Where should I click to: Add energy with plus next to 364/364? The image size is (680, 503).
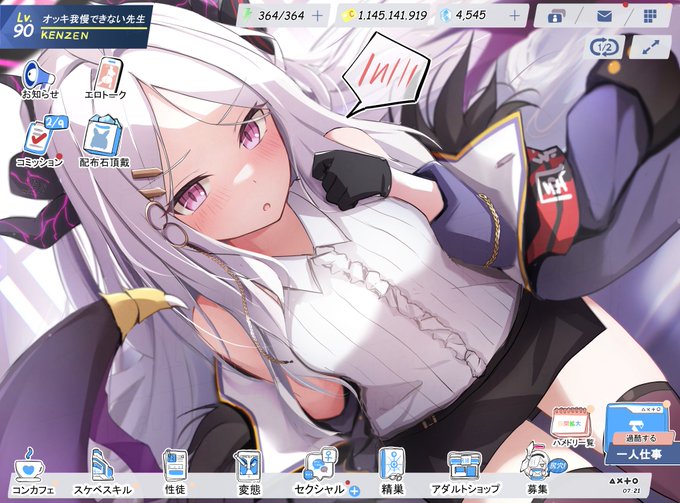[317, 16]
